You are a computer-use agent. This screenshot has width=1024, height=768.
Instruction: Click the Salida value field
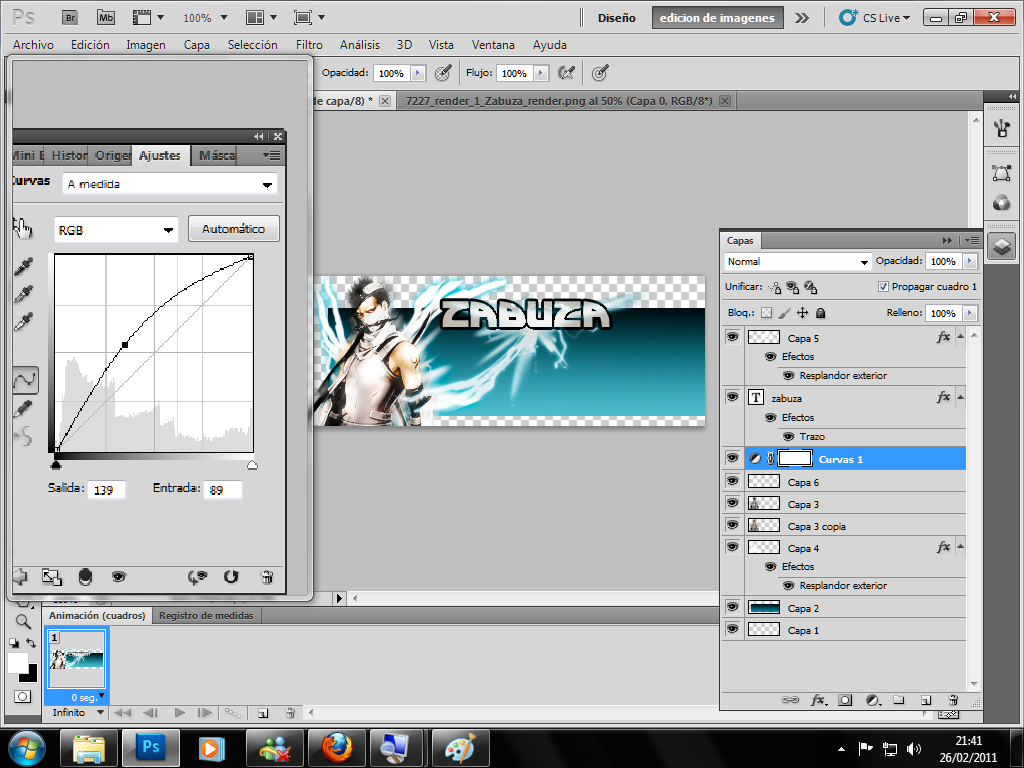(x=106, y=489)
